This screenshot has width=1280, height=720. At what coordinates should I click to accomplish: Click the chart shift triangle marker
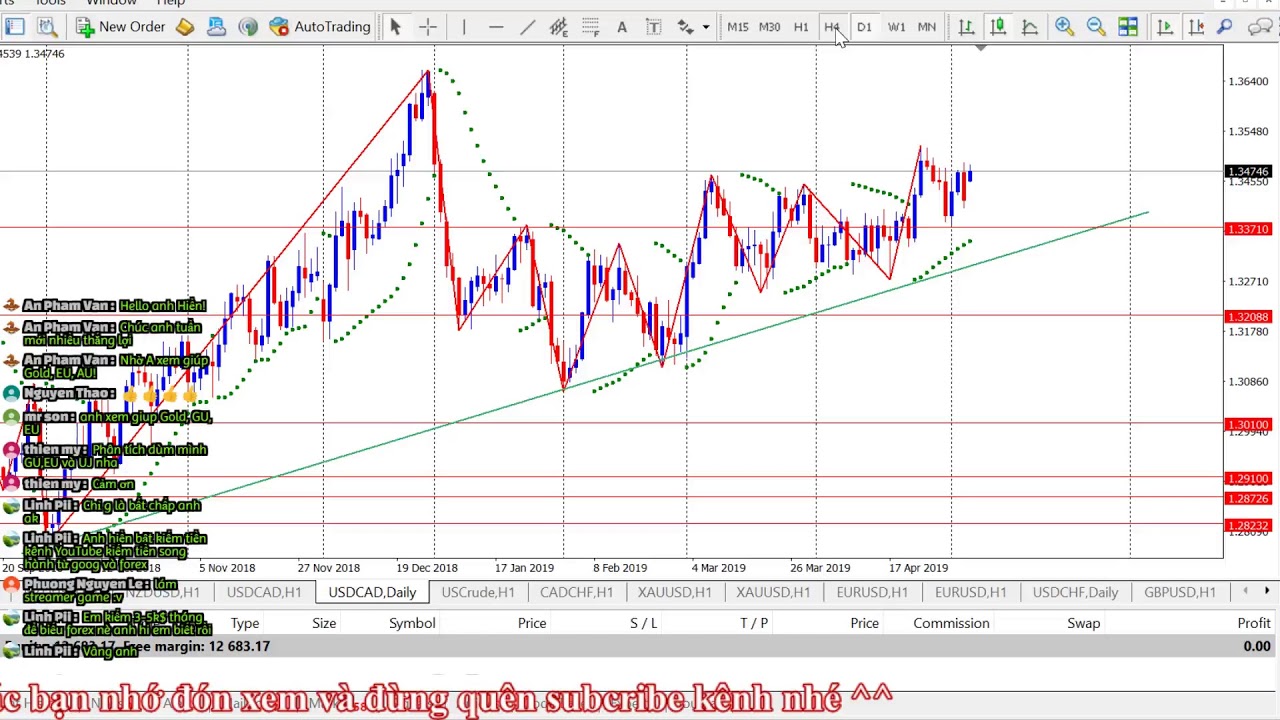[x=981, y=48]
